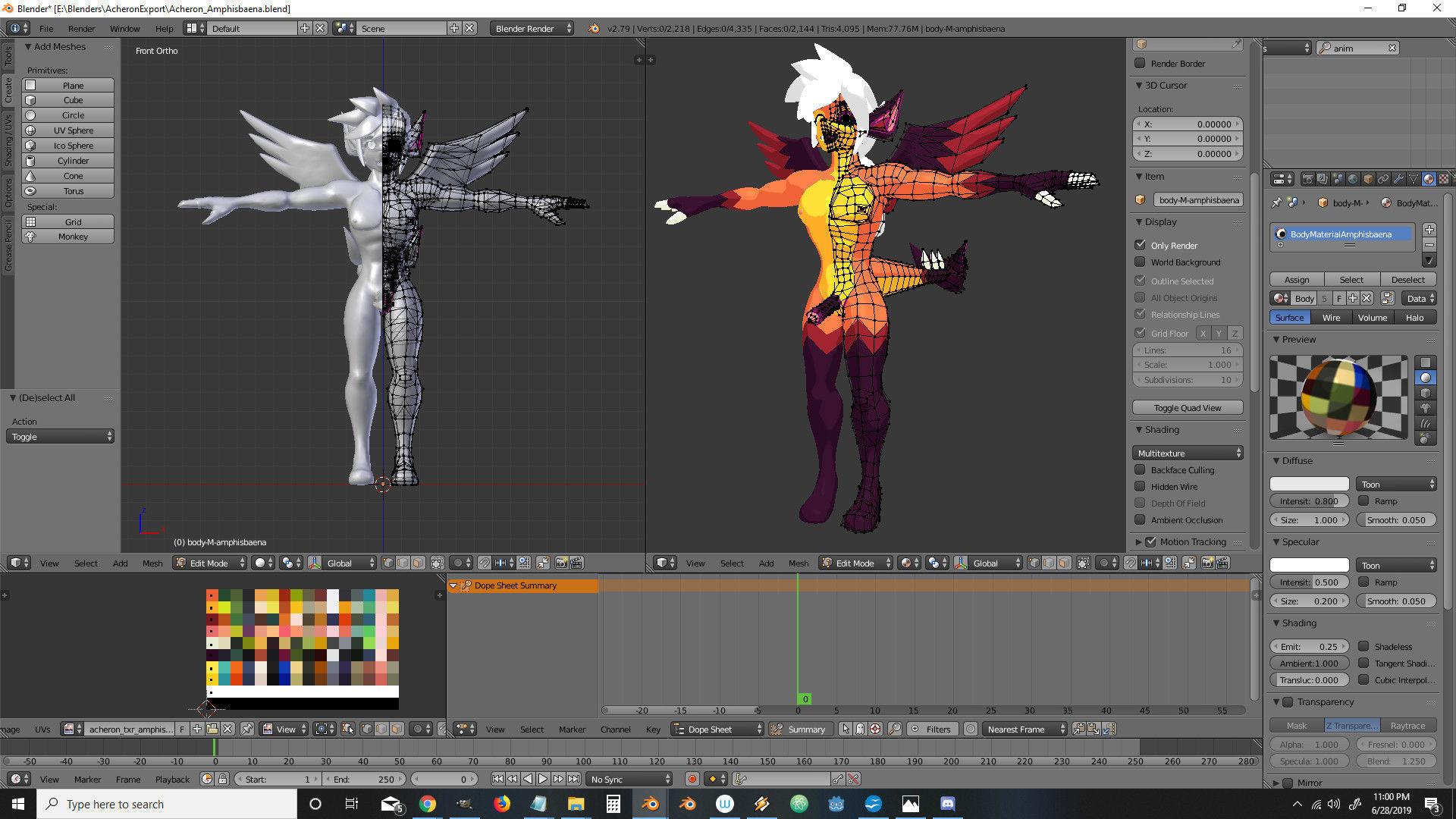Open the Modifiers wrench tab

(x=1398, y=179)
